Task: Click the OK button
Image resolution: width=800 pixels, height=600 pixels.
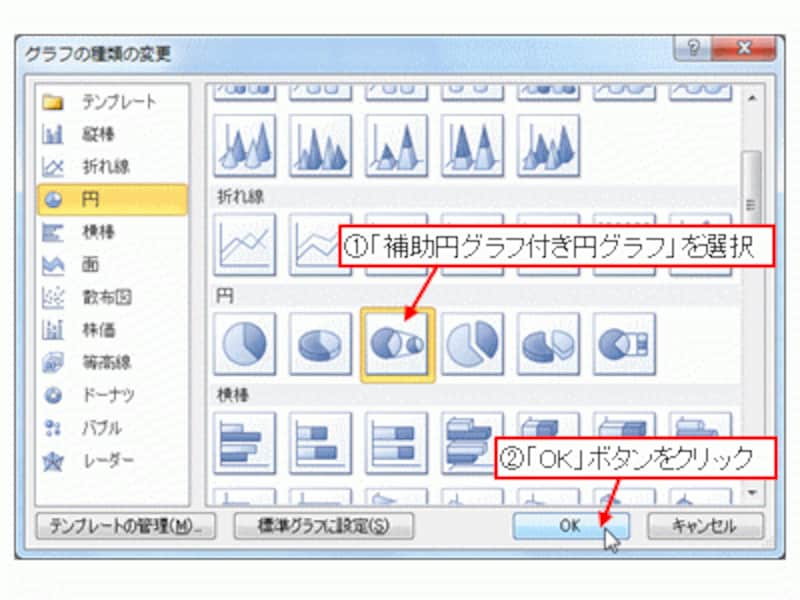Action: tap(570, 526)
